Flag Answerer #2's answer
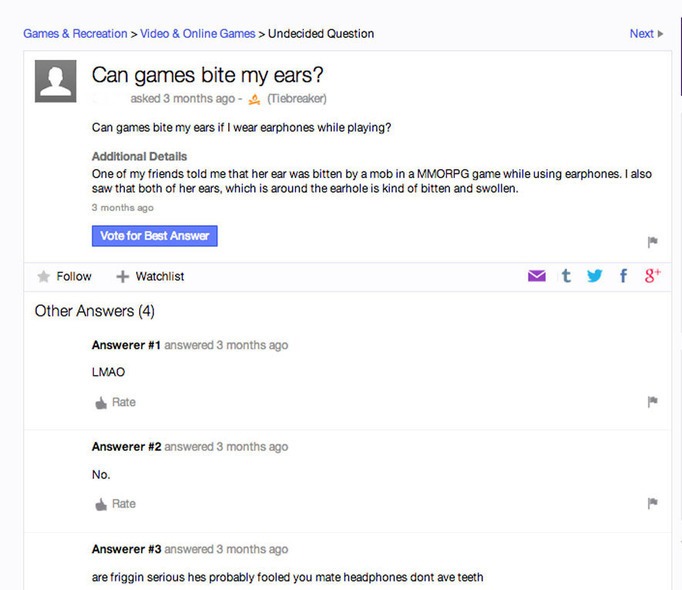Viewport: 682px width, 590px height. pyautogui.click(x=652, y=503)
